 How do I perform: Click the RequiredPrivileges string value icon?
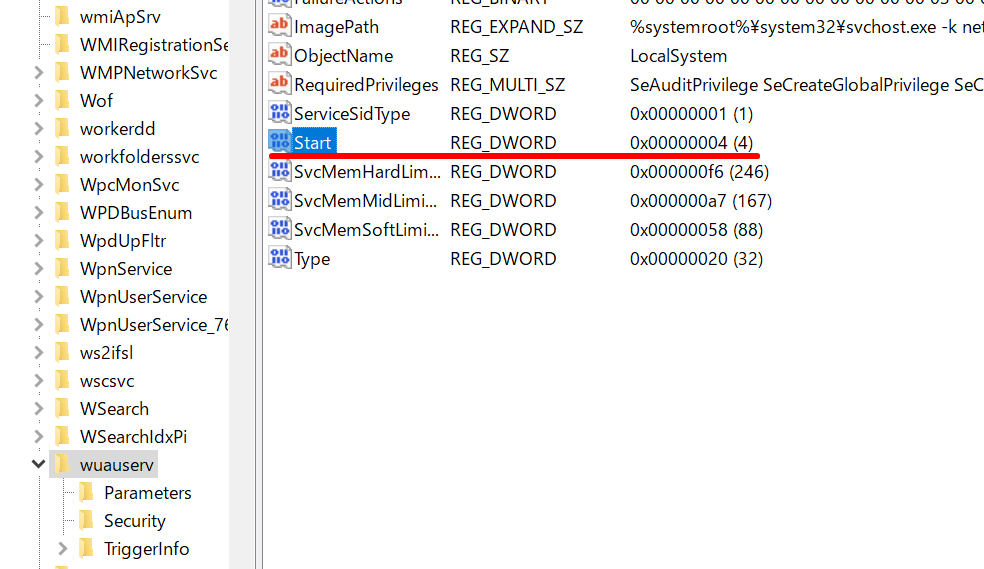pyautogui.click(x=279, y=84)
